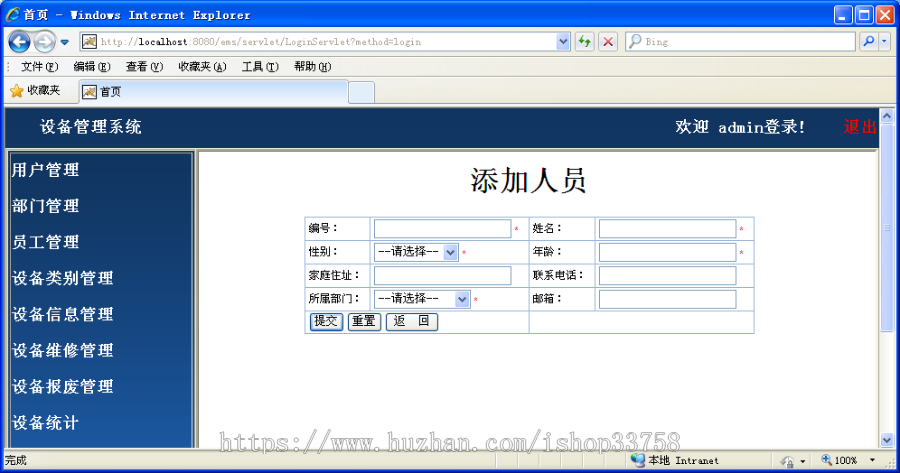The image size is (900, 473).
Task: Click the 邮箱 input field
Action: 668,299
